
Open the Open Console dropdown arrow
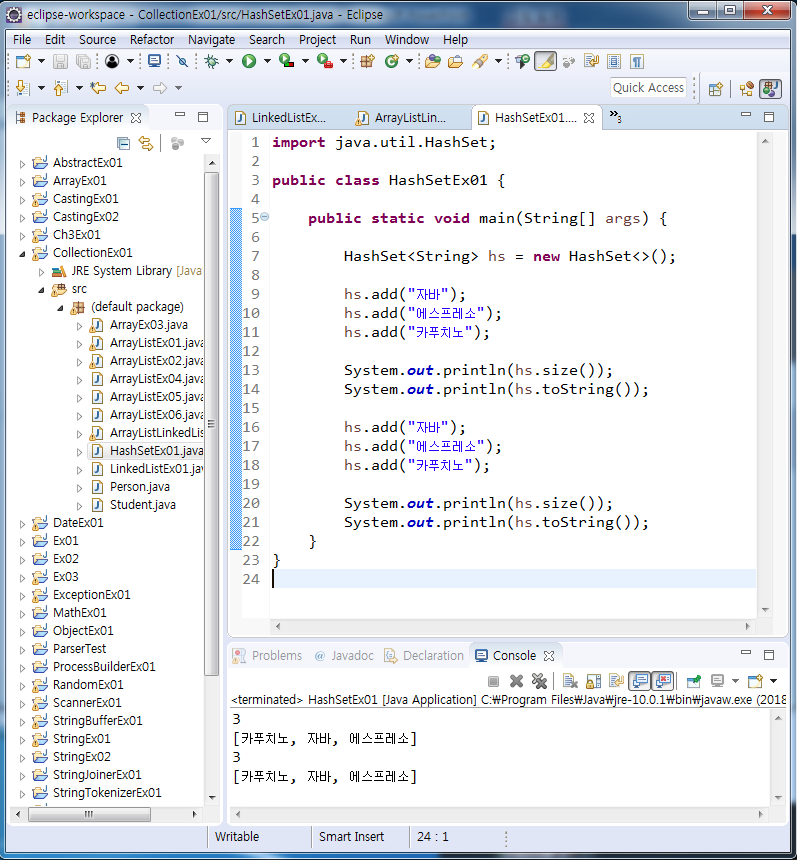pos(773,681)
